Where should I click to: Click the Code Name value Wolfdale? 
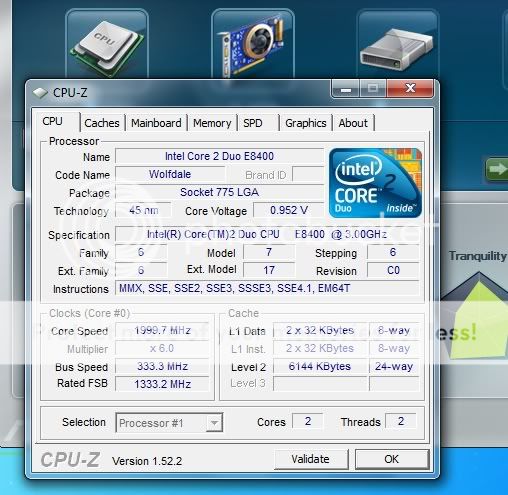point(170,174)
